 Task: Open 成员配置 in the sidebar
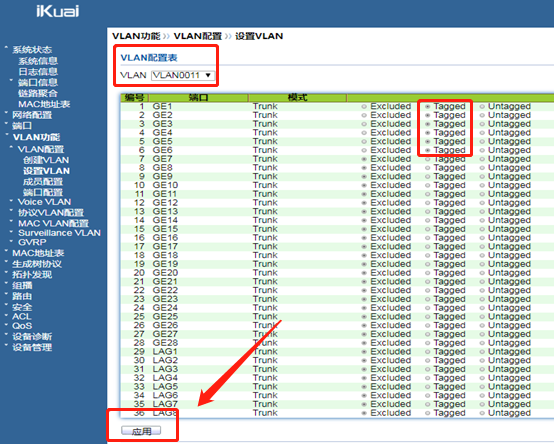tap(43, 182)
